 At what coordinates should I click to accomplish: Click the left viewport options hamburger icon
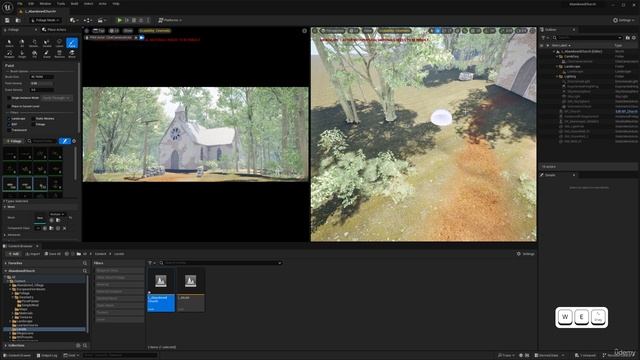(87, 31)
